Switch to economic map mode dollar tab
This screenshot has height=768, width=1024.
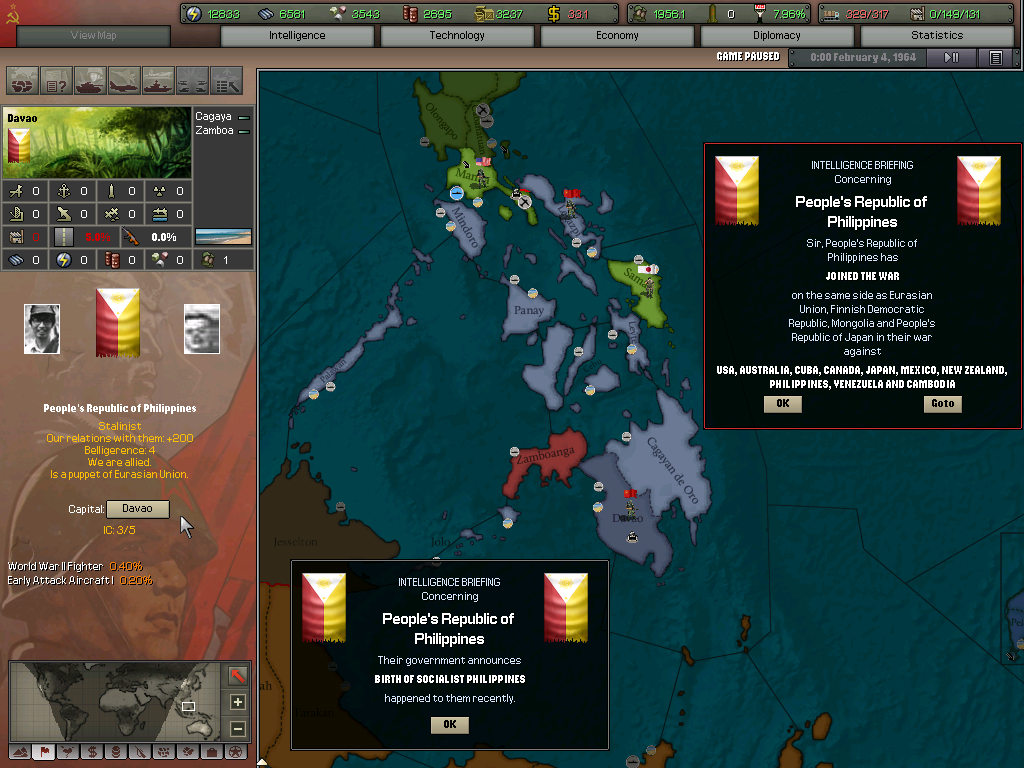click(92, 752)
